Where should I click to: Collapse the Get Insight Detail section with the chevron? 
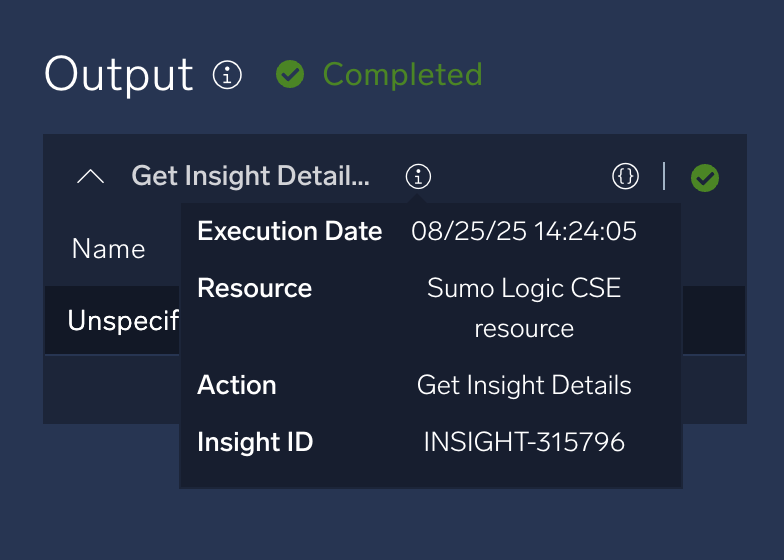(x=90, y=177)
